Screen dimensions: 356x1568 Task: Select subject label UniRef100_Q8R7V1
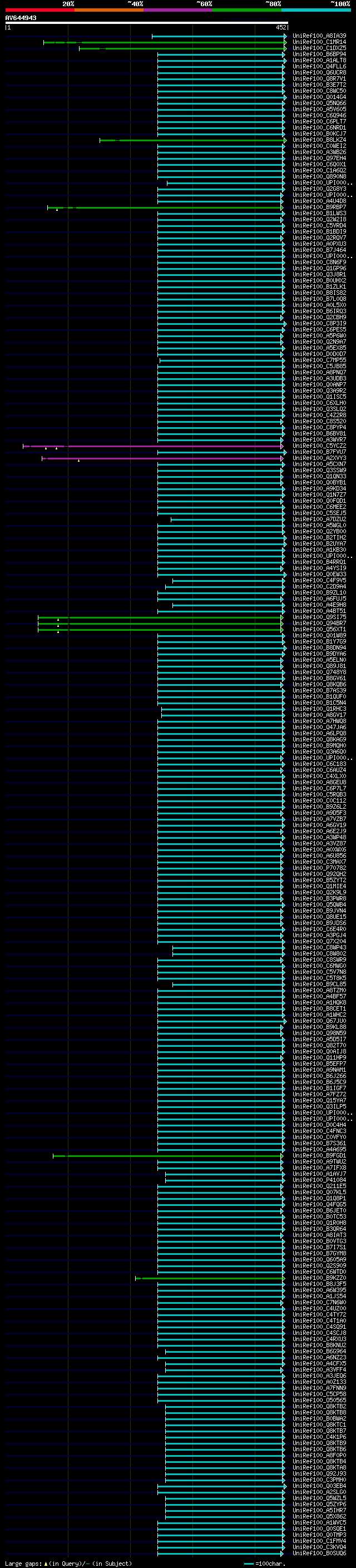pyautogui.click(x=319, y=79)
